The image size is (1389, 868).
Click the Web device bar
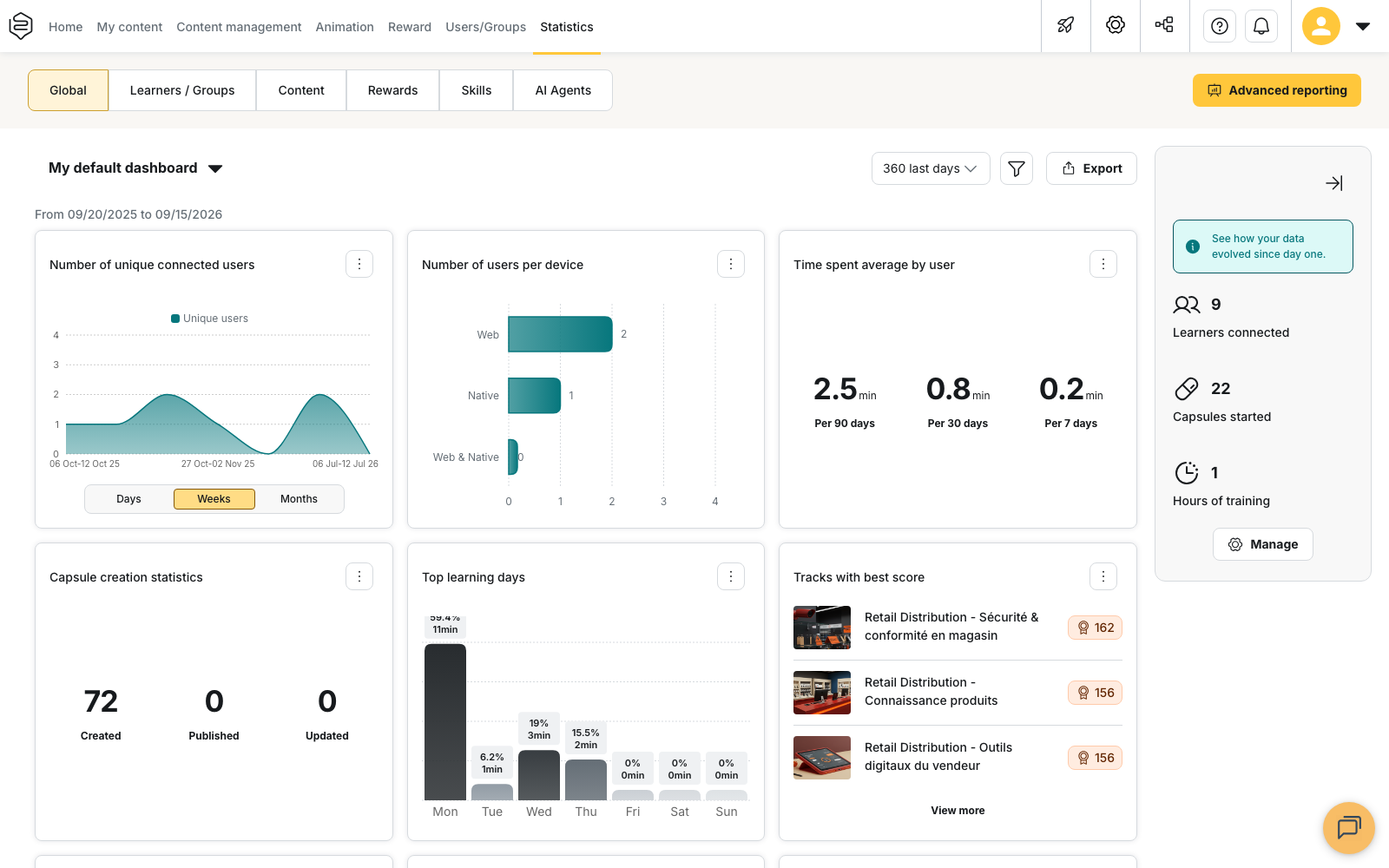pos(561,334)
